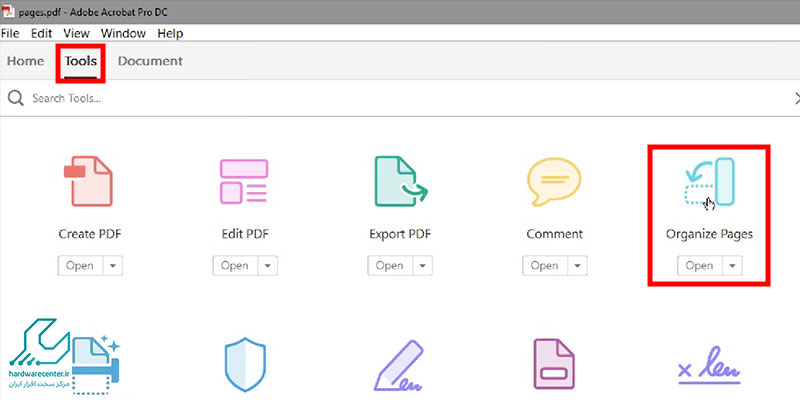This screenshot has width=800, height=400.
Task: Open the Export PDF tool via Open button
Action: pyautogui.click(x=390, y=266)
